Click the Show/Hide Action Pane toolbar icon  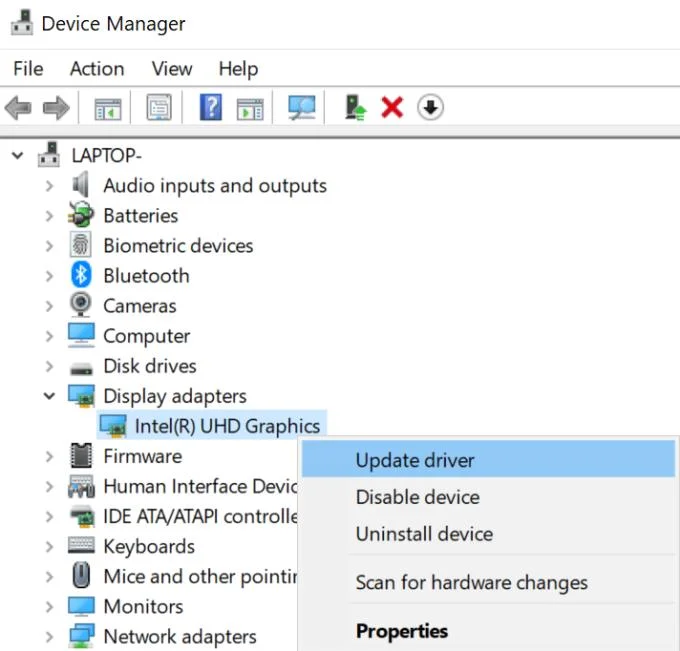pyautogui.click(x=250, y=108)
